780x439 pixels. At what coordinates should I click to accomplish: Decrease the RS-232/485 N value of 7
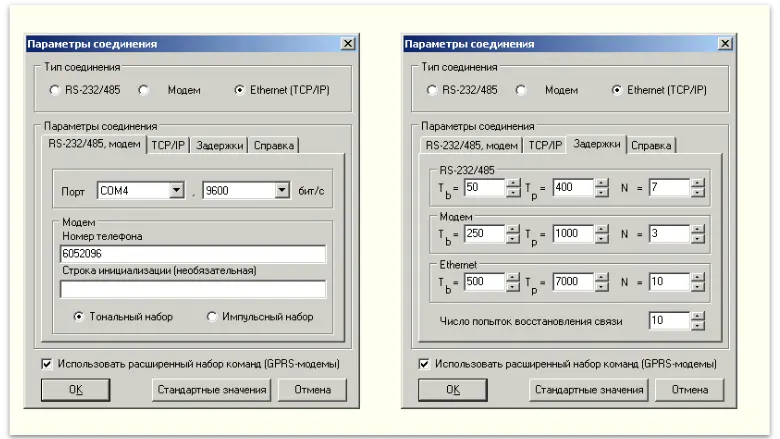click(x=697, y=193)
